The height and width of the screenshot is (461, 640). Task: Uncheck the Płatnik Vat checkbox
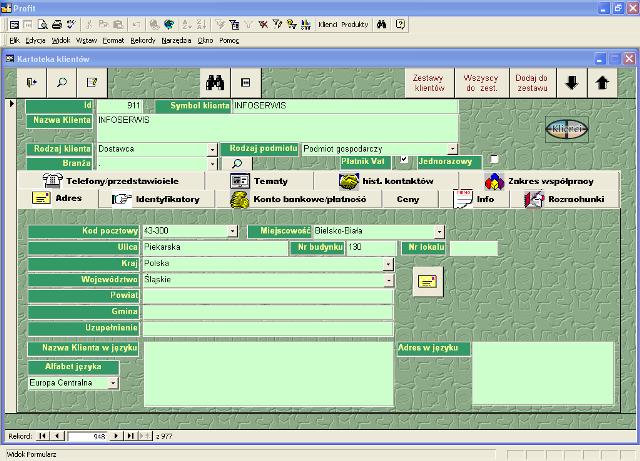coord(404,159)
